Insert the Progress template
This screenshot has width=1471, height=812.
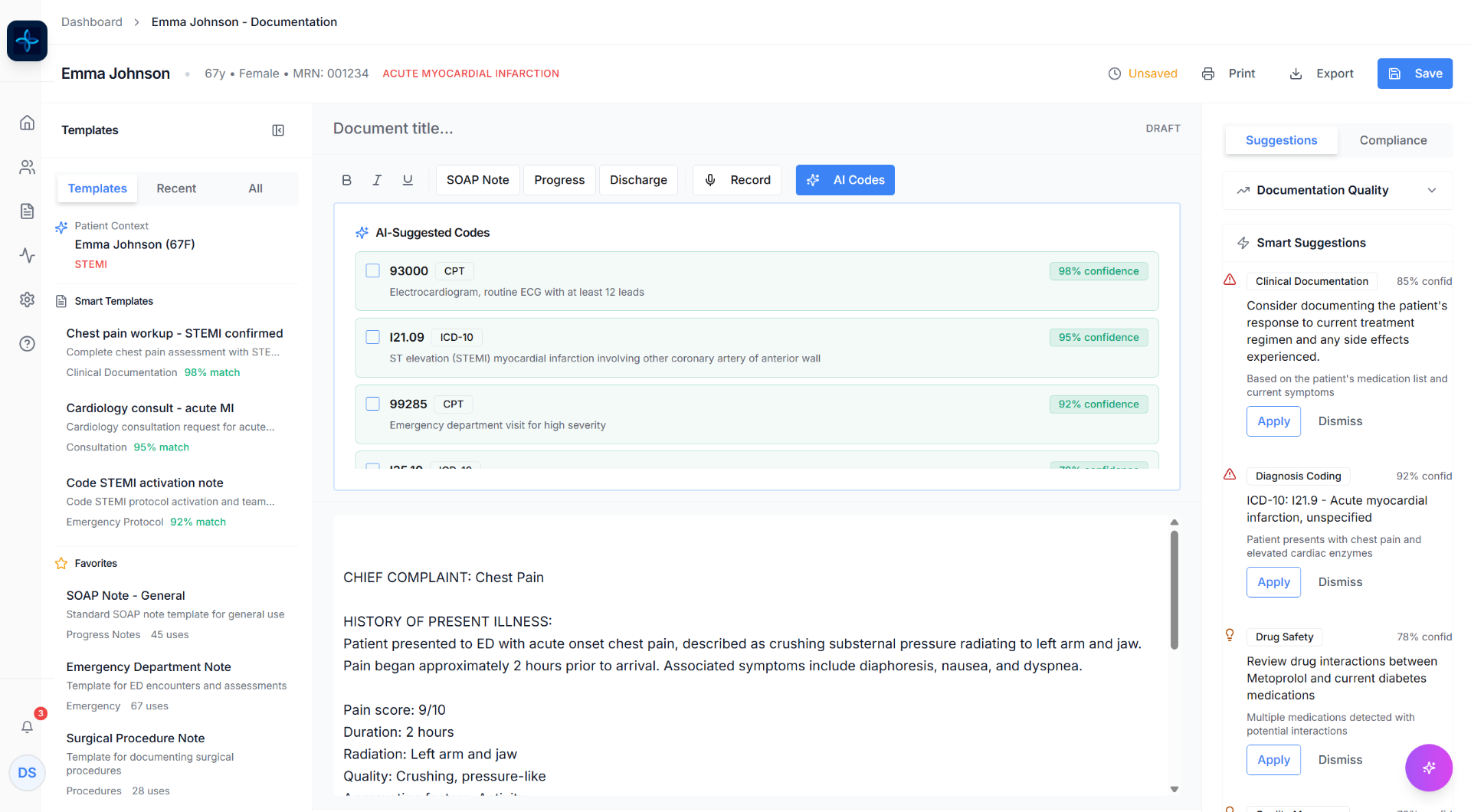point(559,180)
